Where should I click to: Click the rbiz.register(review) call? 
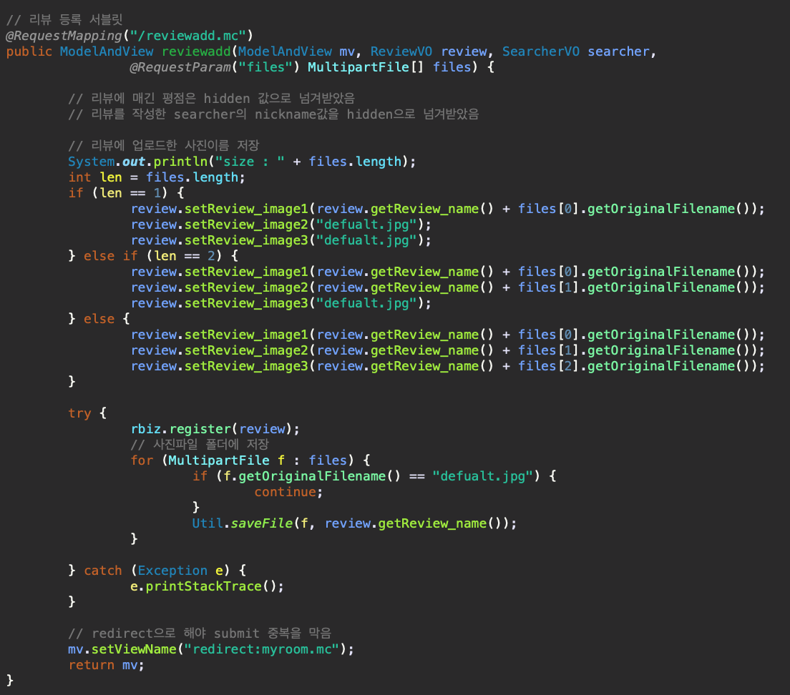[215, 429]
